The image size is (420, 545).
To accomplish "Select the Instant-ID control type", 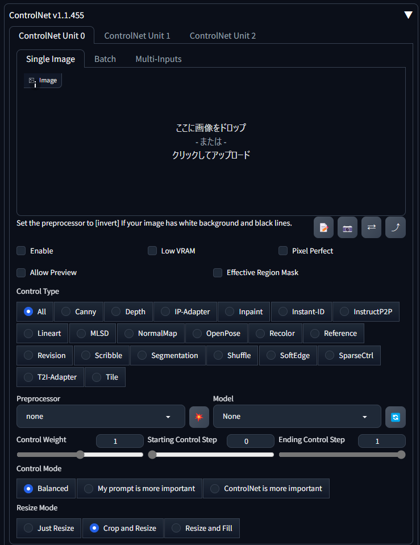I will (301, 312).
